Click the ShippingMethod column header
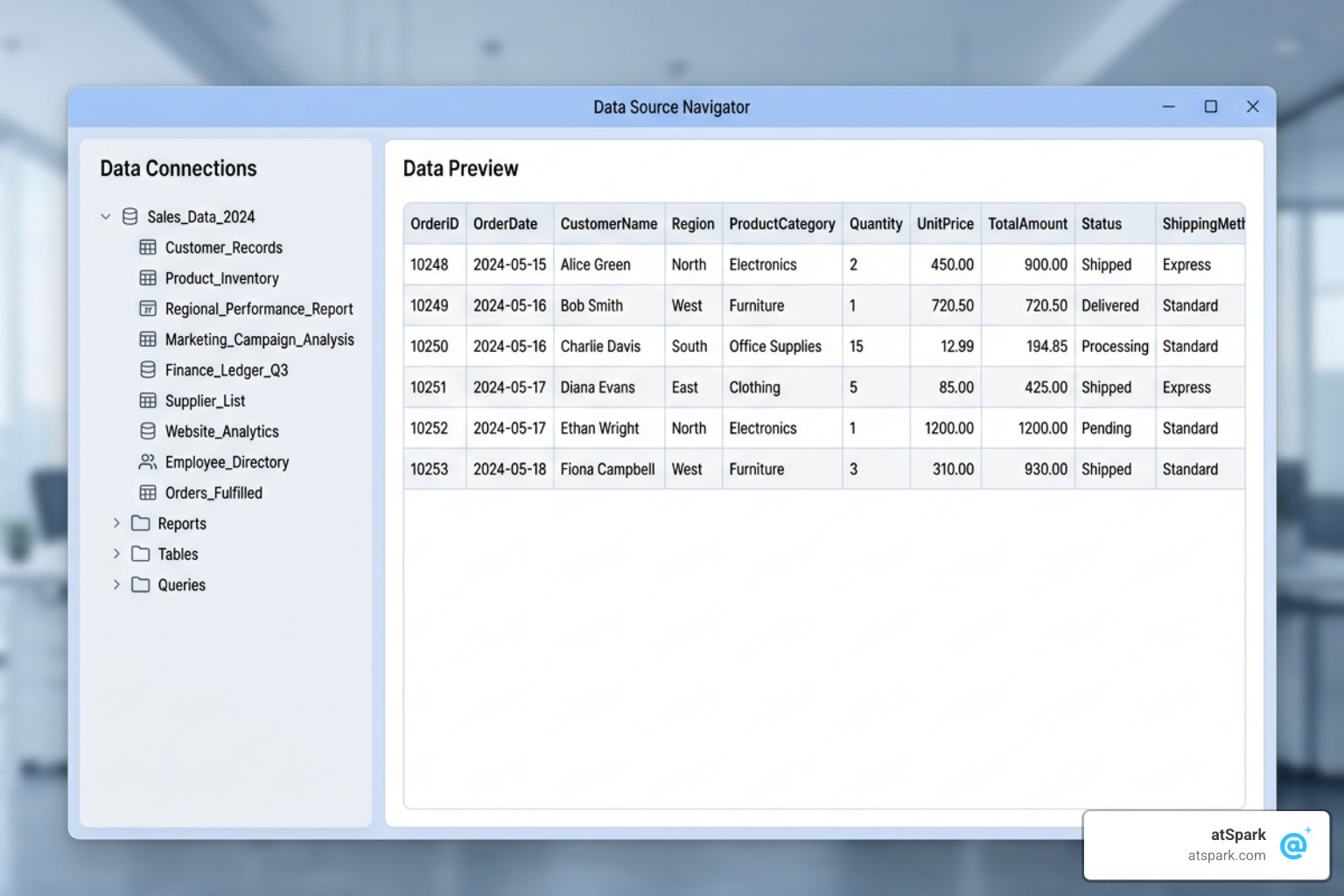1344x896 pixels. tap(1200, 224)
